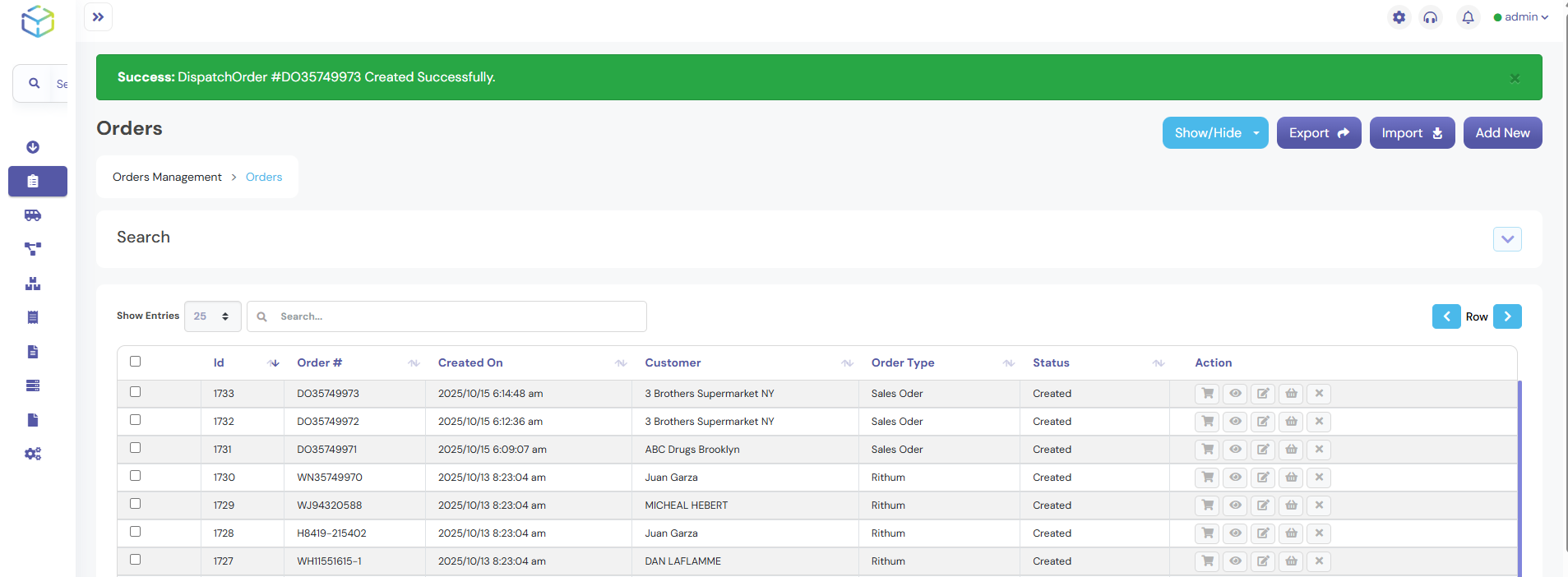
Task: Click the headset support icon
Action: pos(1431,17)
